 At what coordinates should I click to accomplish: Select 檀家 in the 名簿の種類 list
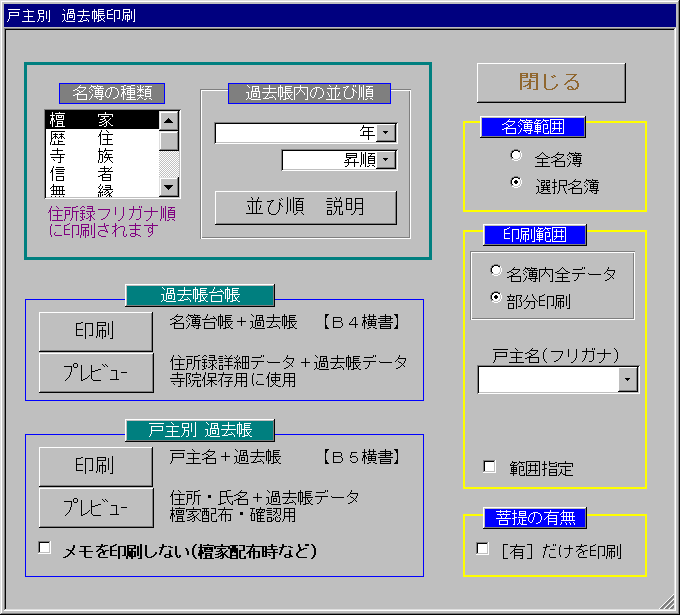coord(101,120)
